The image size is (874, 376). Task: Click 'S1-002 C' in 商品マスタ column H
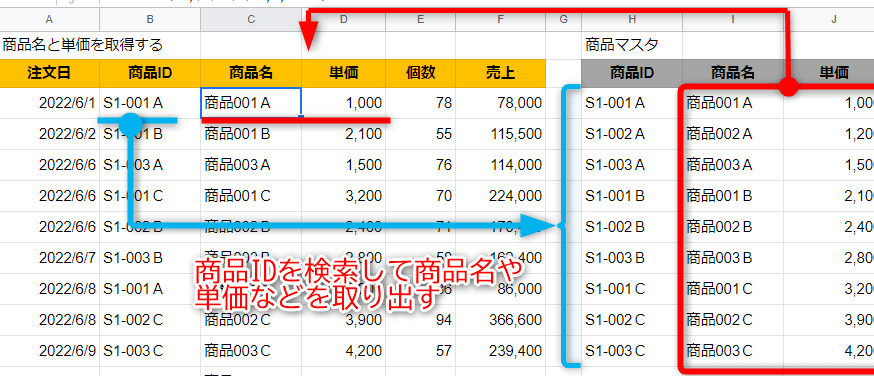tap(632, 320)
